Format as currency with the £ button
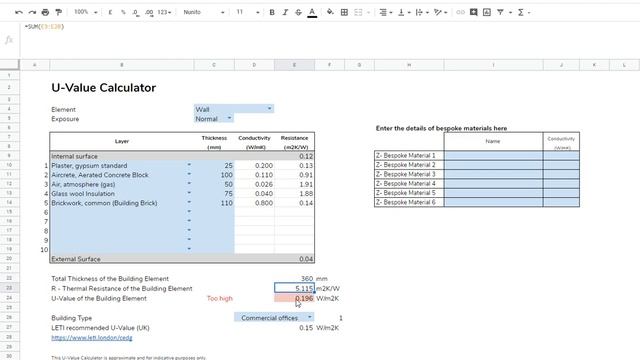 (x=110, y=12)
